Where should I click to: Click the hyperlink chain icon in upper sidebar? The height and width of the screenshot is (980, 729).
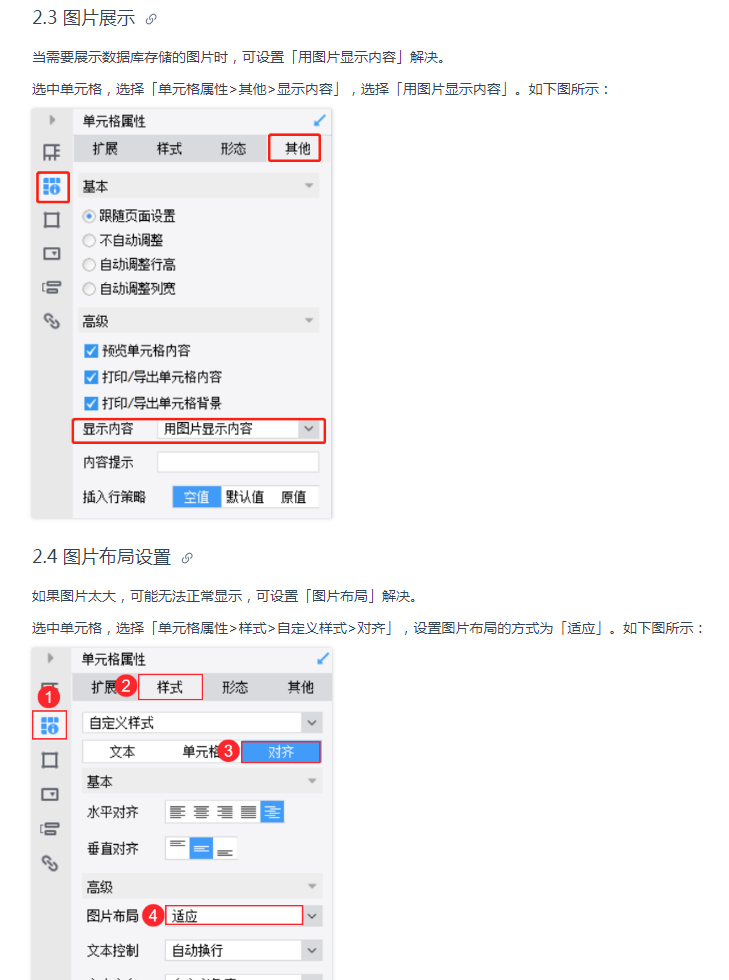point(51,321)
